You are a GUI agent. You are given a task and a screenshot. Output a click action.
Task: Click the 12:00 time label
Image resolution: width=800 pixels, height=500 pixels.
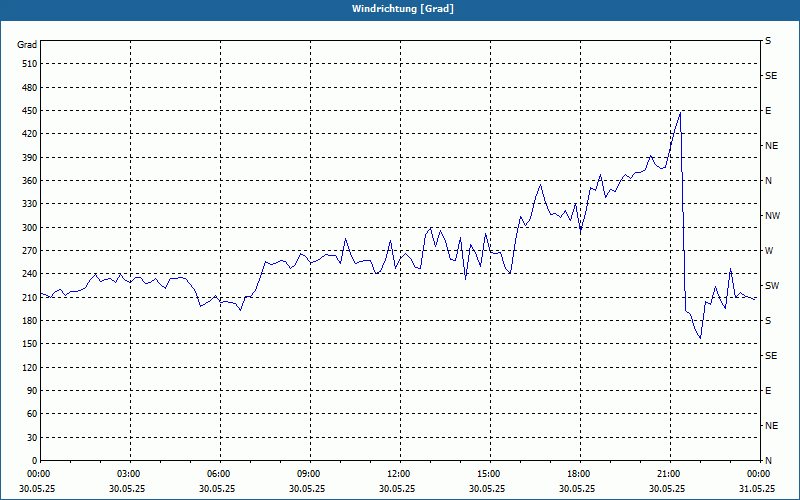pos(398,474)
